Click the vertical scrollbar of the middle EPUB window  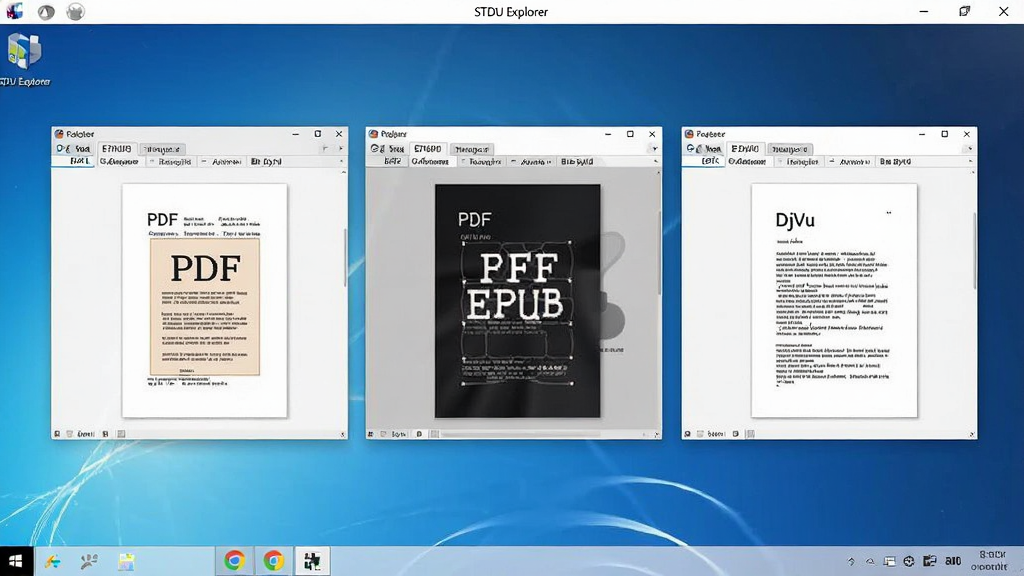659,251
